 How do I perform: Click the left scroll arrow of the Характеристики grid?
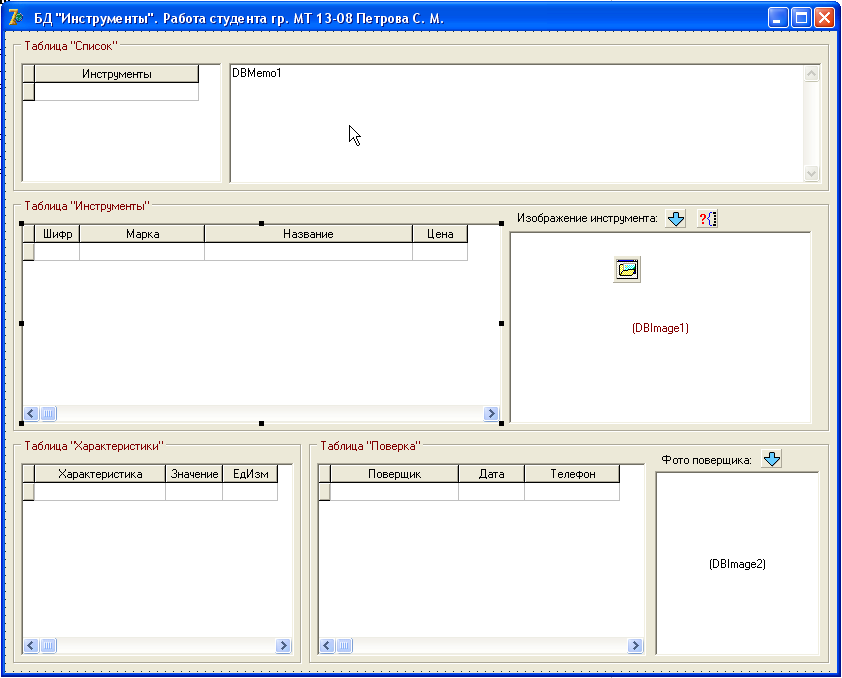[x=31, y=645]
